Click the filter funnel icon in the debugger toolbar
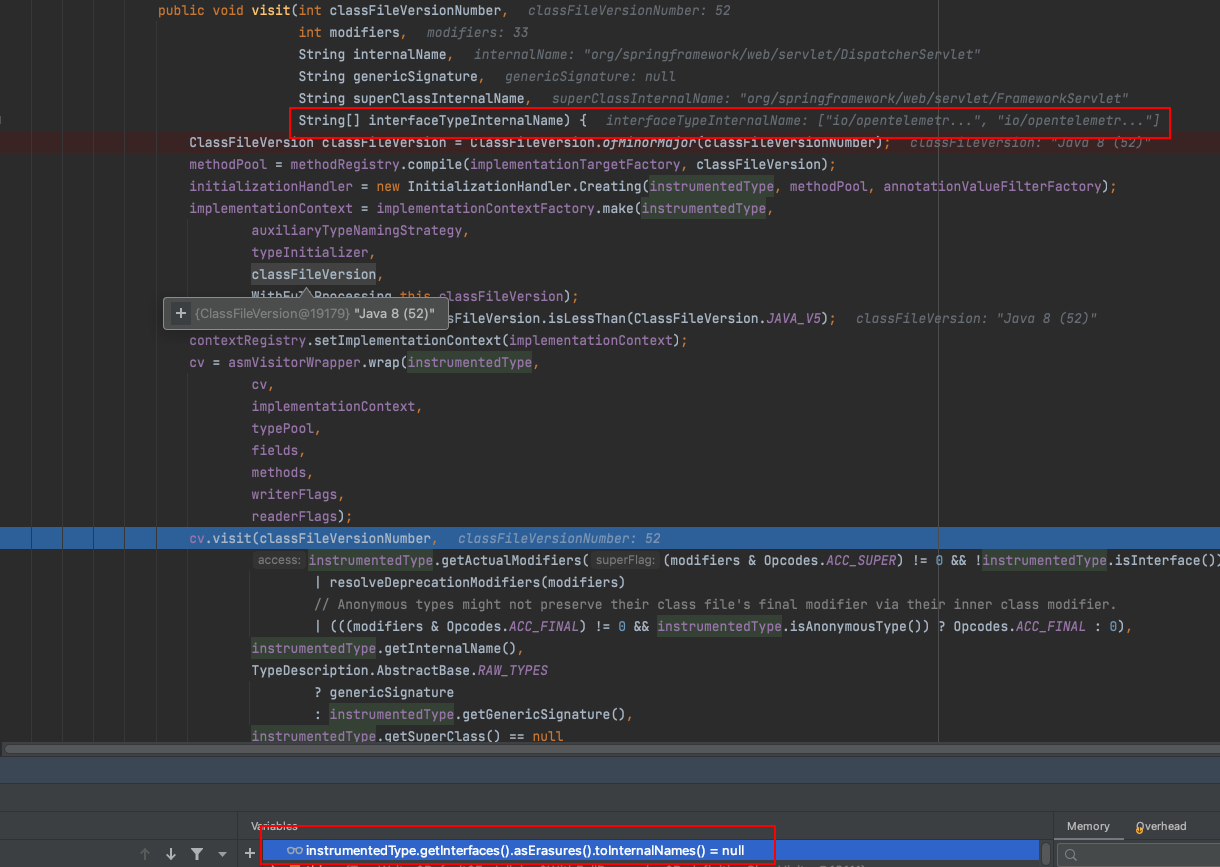This screenshot has height=867, width=1220. click(199, 853)
